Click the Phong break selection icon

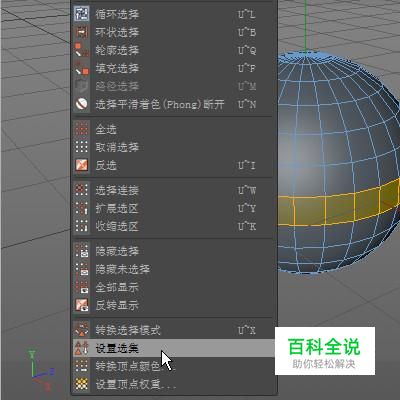(82, 104)
